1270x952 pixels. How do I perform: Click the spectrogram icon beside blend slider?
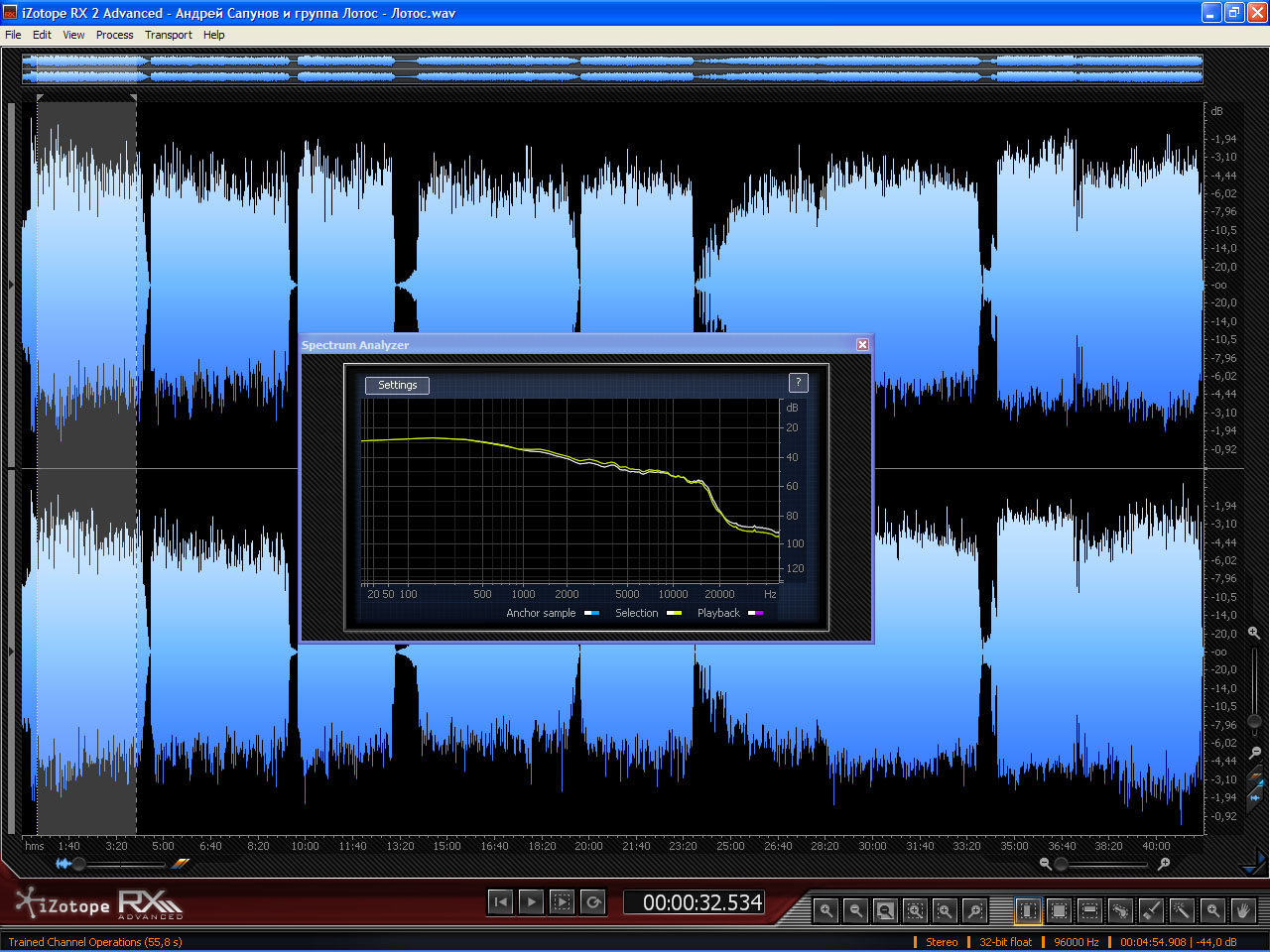tap(180, 864)
